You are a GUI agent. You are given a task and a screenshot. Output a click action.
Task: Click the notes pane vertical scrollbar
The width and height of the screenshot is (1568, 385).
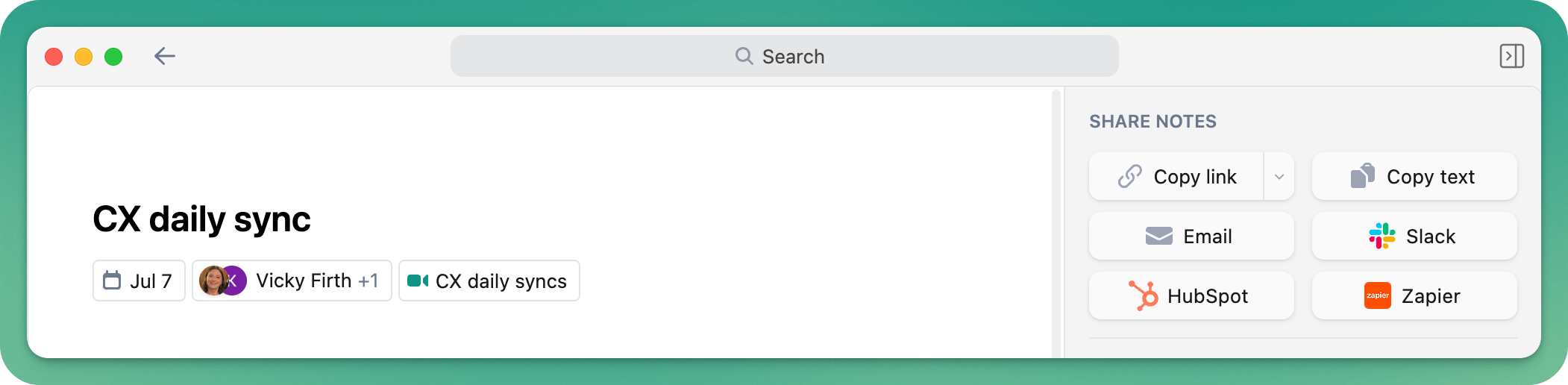1056,223
